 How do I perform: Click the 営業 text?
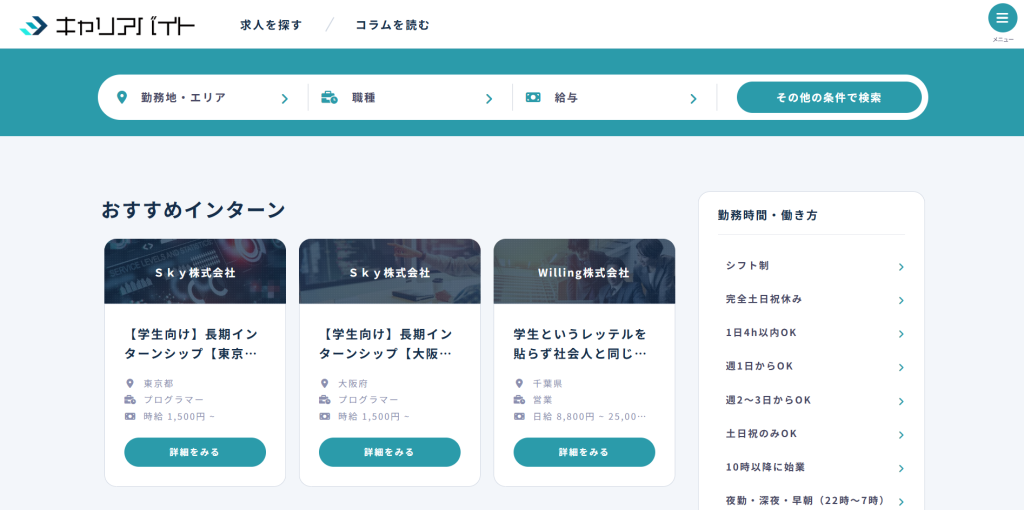(x=543, y=400)
